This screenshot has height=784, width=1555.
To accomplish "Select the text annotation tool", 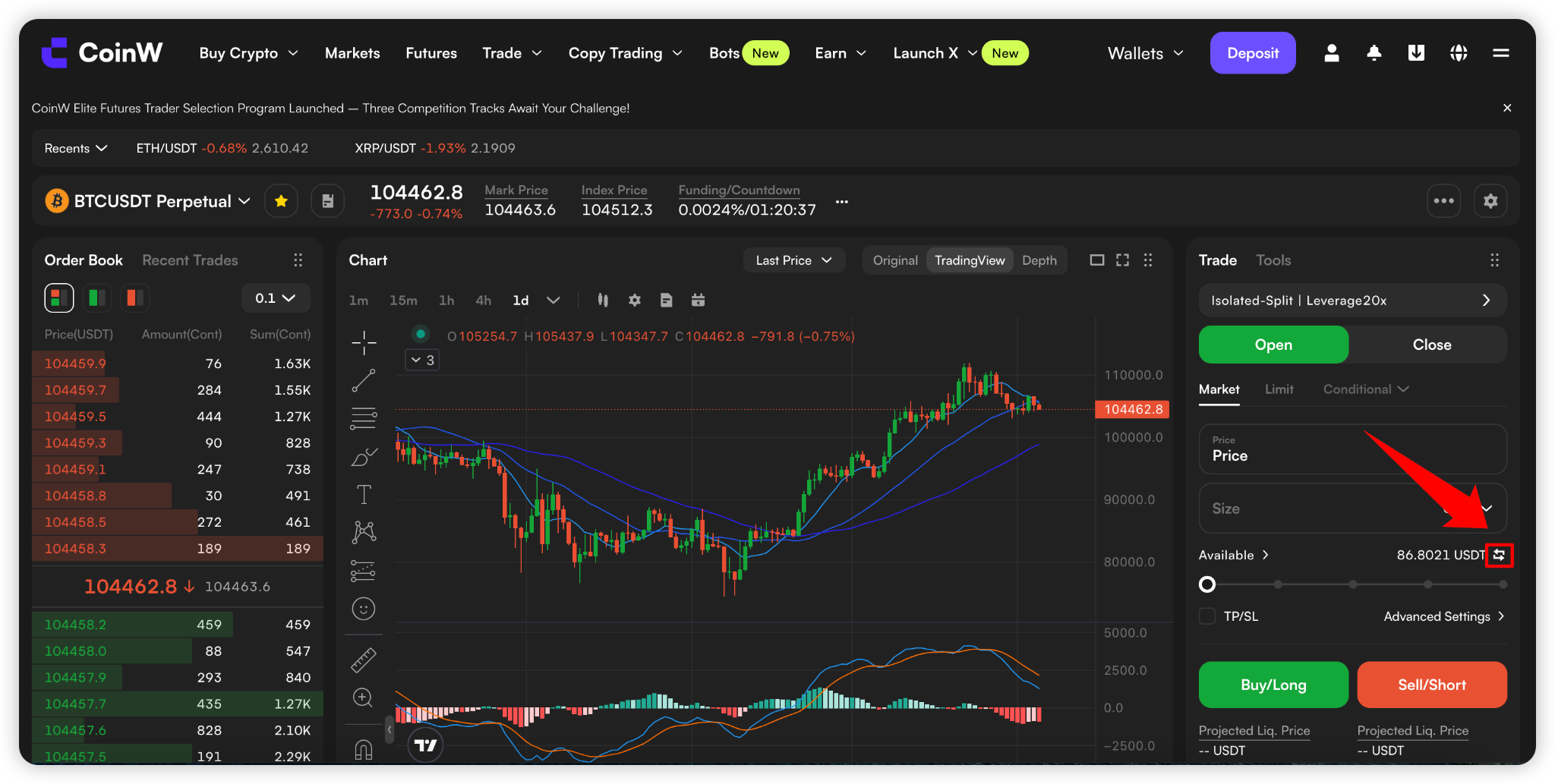I will click(x=364, y=494).
